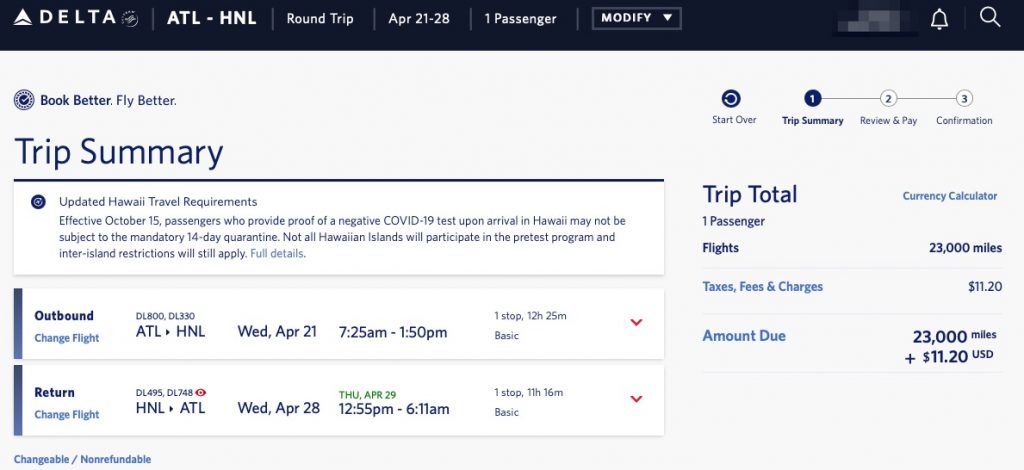The width and height of the screenshot is (1024, 470).
Task: Click step 2 Review & Pay circle
Action: tap(888, 99)
